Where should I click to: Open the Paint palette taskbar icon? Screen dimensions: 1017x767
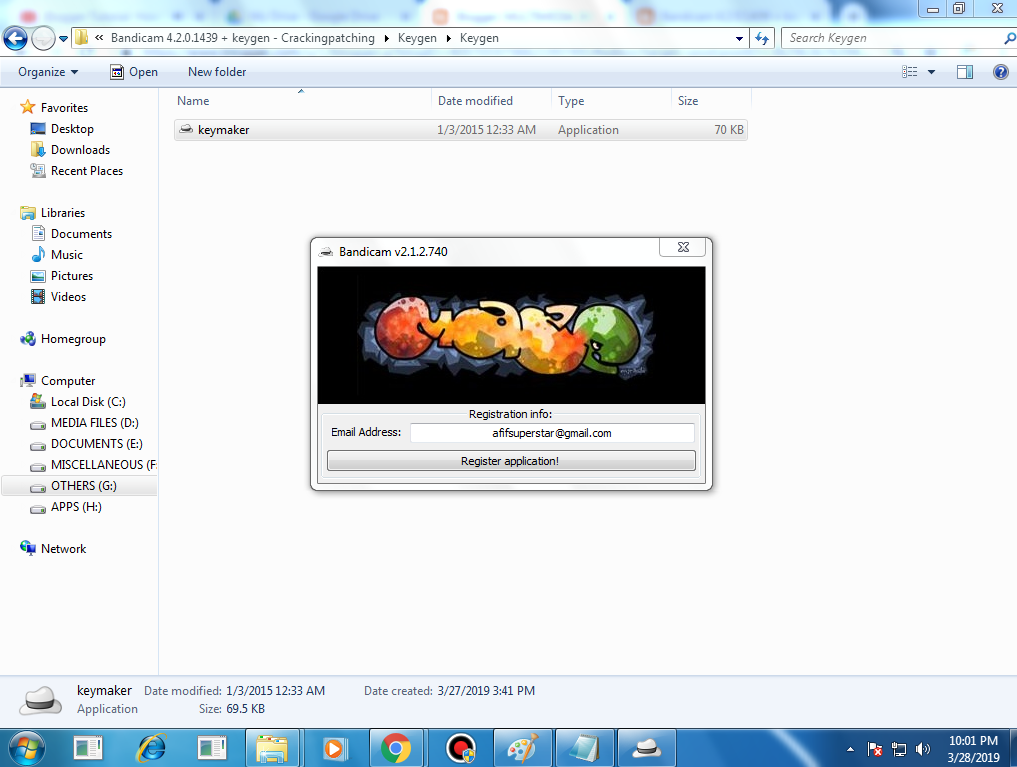[x=523, y=749]
